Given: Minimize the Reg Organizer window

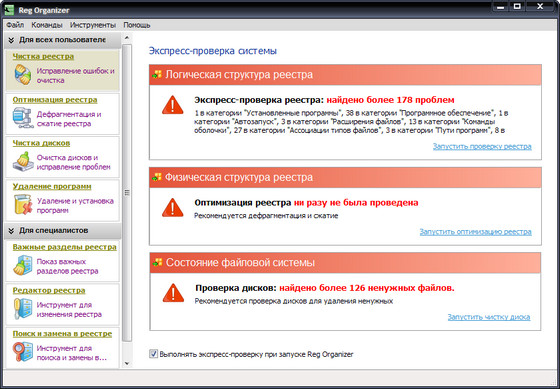Looking at the screenshot, I should coord(501,6).
